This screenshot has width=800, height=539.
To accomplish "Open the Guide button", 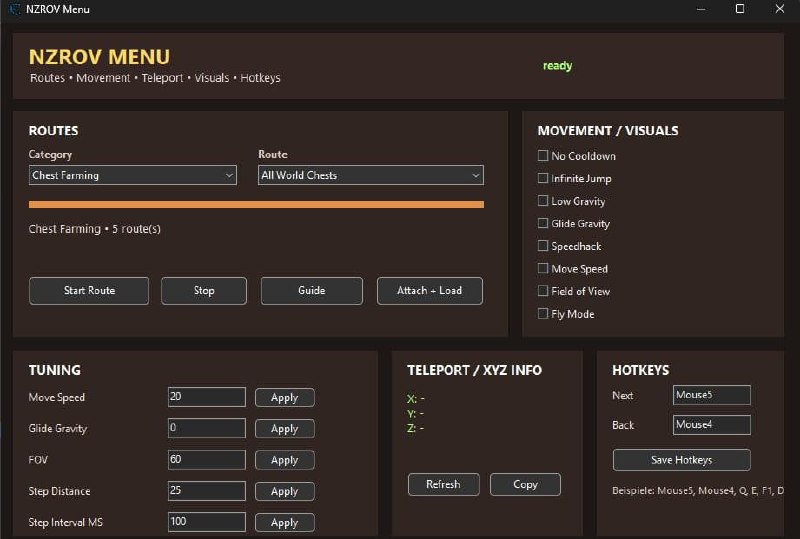I will 312,291.
